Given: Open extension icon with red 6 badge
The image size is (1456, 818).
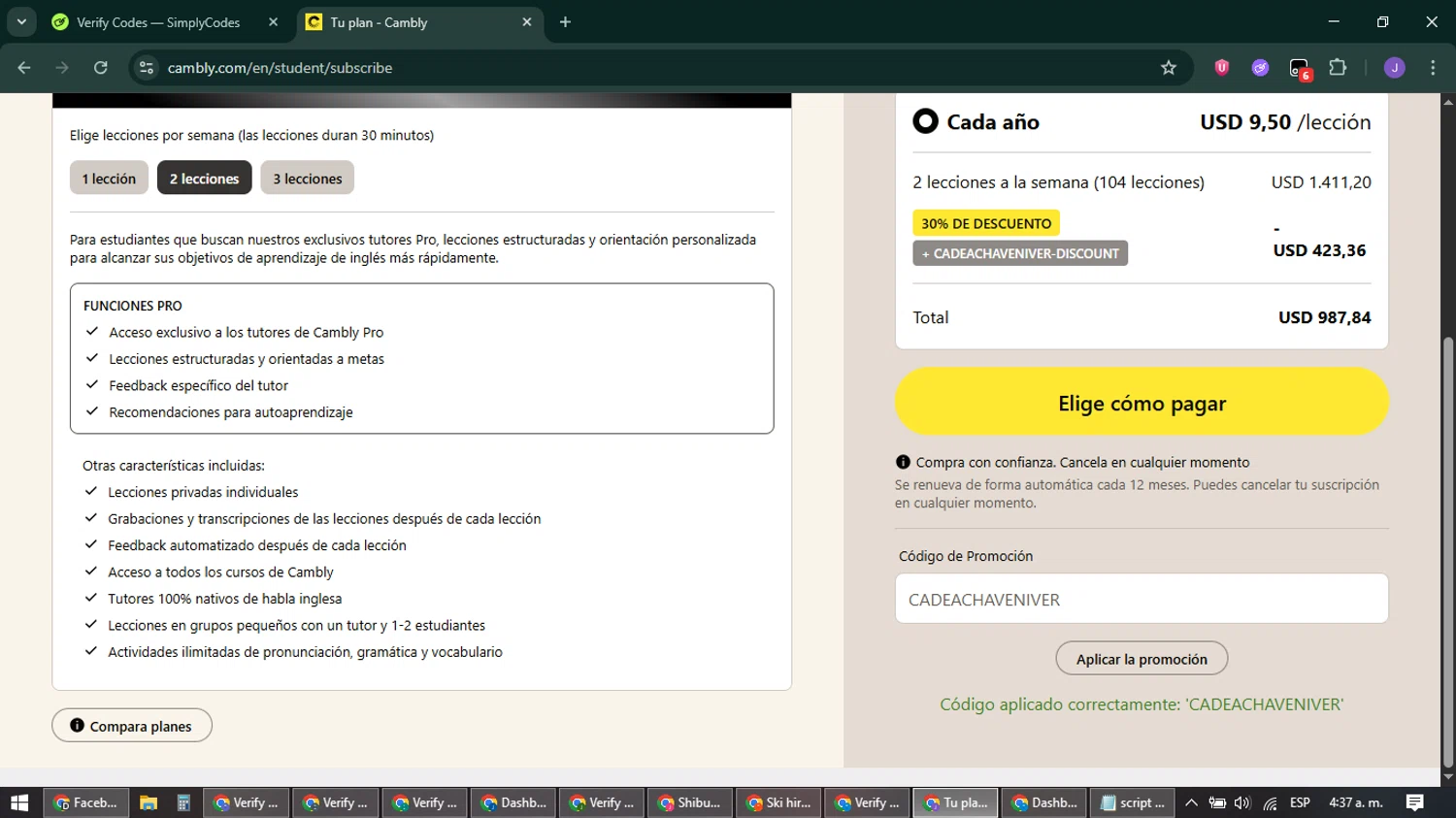Looking at the screenshot, I should [1300, 69].
